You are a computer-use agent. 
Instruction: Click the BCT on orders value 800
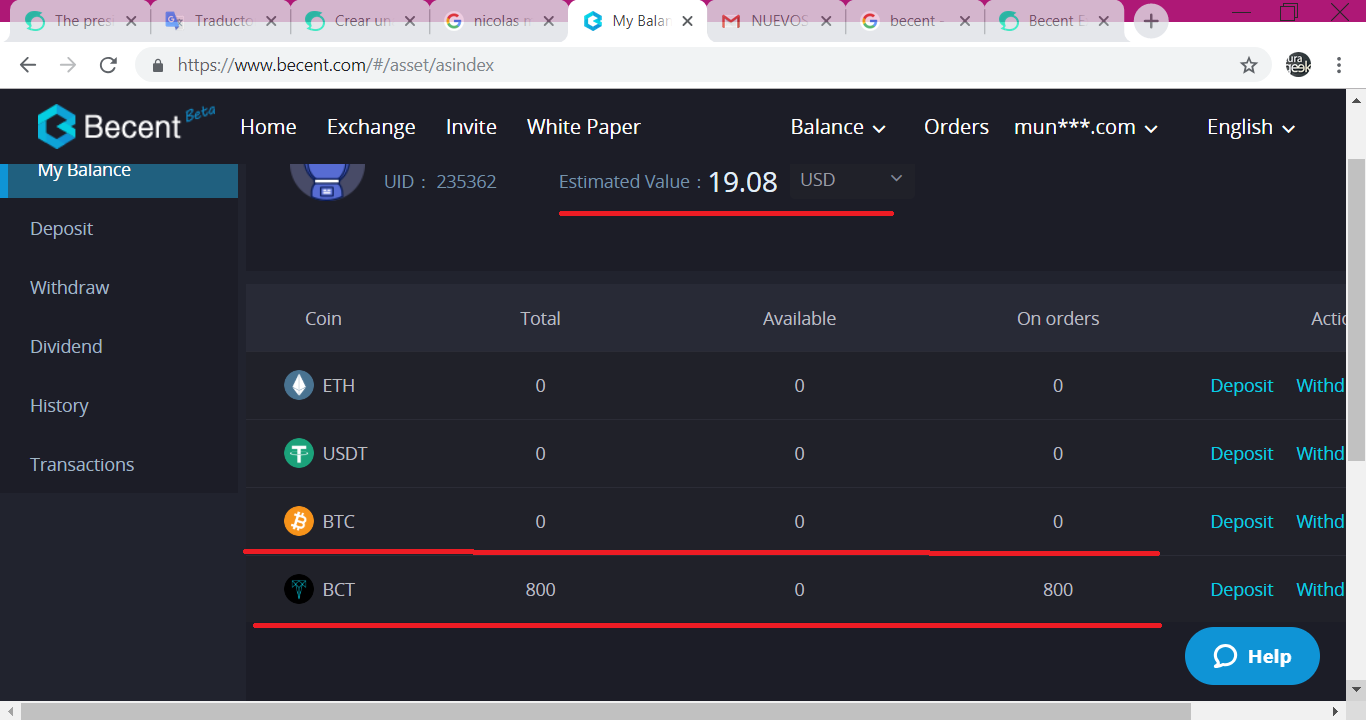pyautogui.click(x=1058, y=590)
